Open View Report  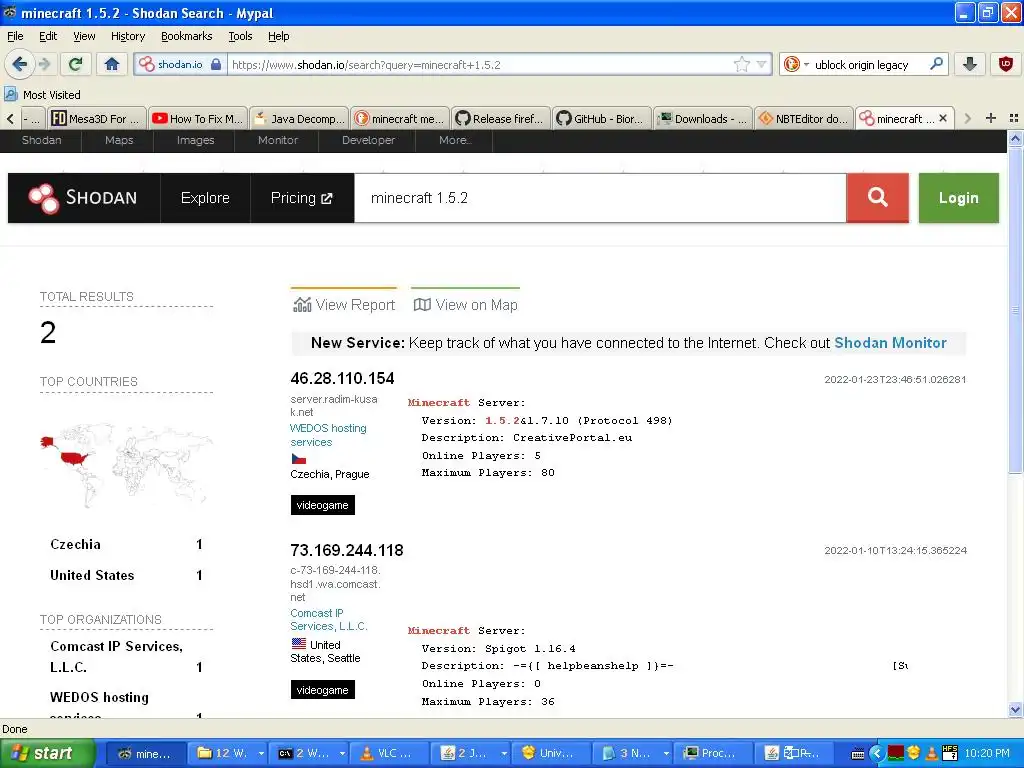(344, 304)
